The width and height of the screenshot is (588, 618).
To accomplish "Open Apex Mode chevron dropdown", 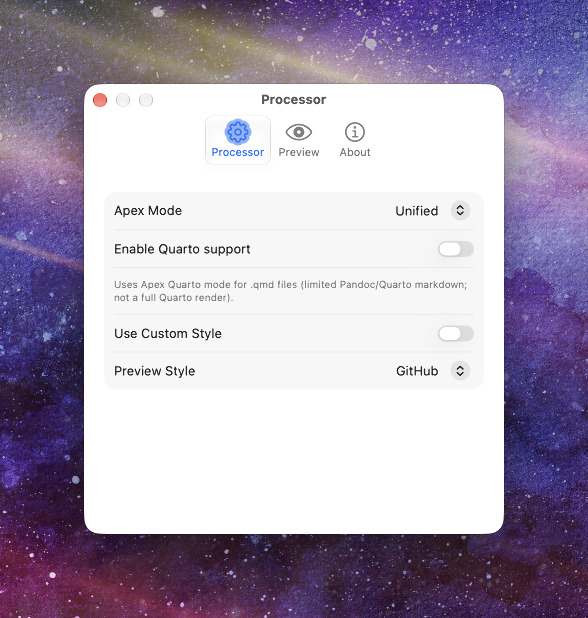I will [x=460, y=210].
